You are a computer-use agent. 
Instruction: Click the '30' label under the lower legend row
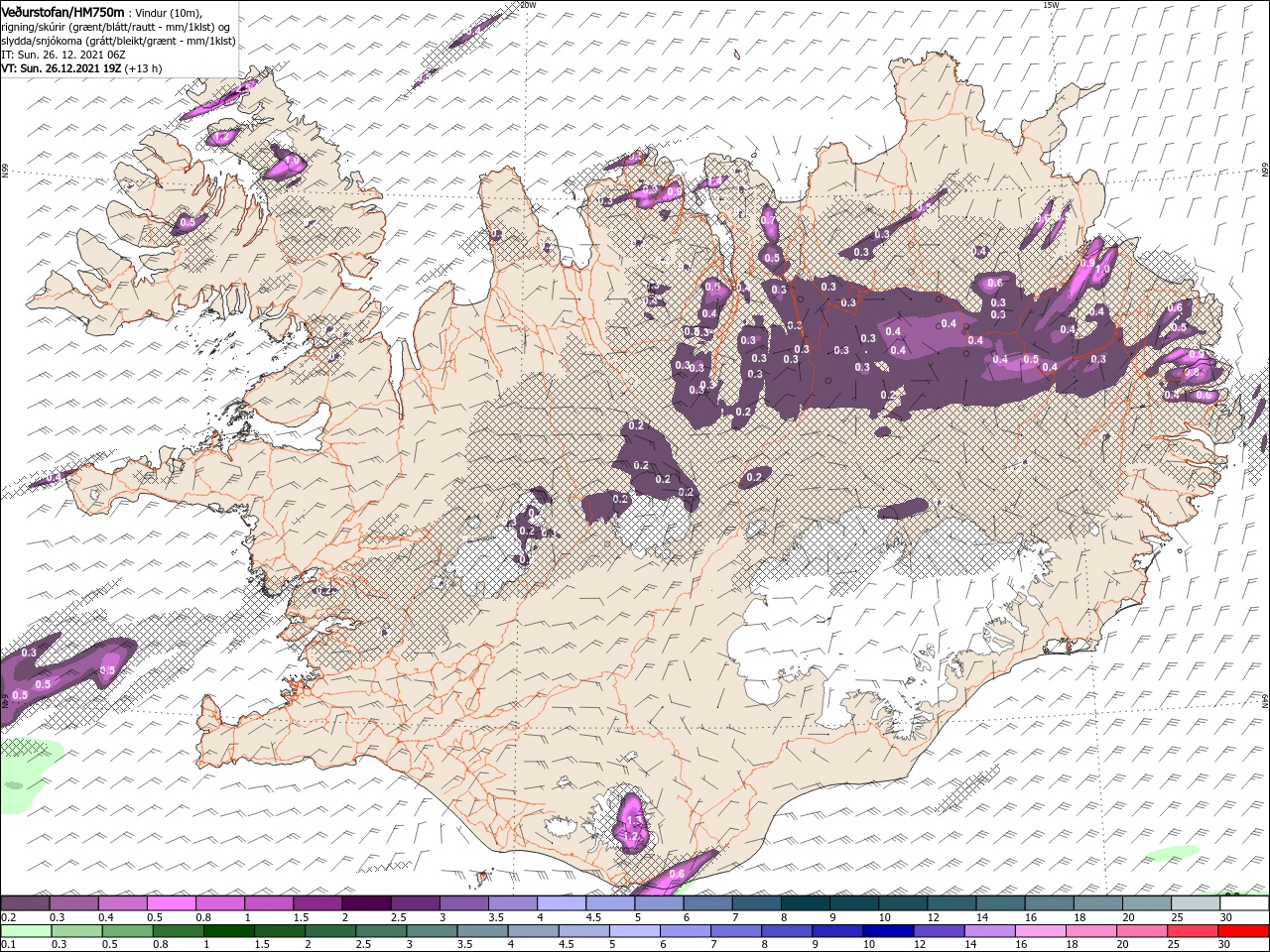(x=1225, y=945)
